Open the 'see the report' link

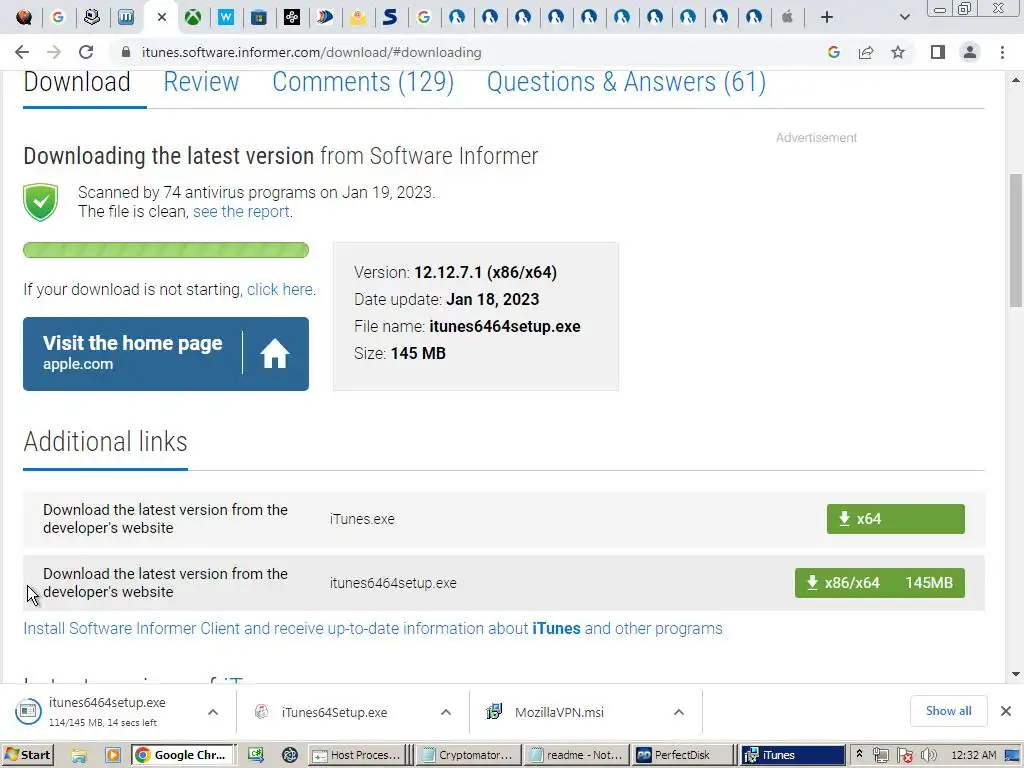(x=242, y=212)
